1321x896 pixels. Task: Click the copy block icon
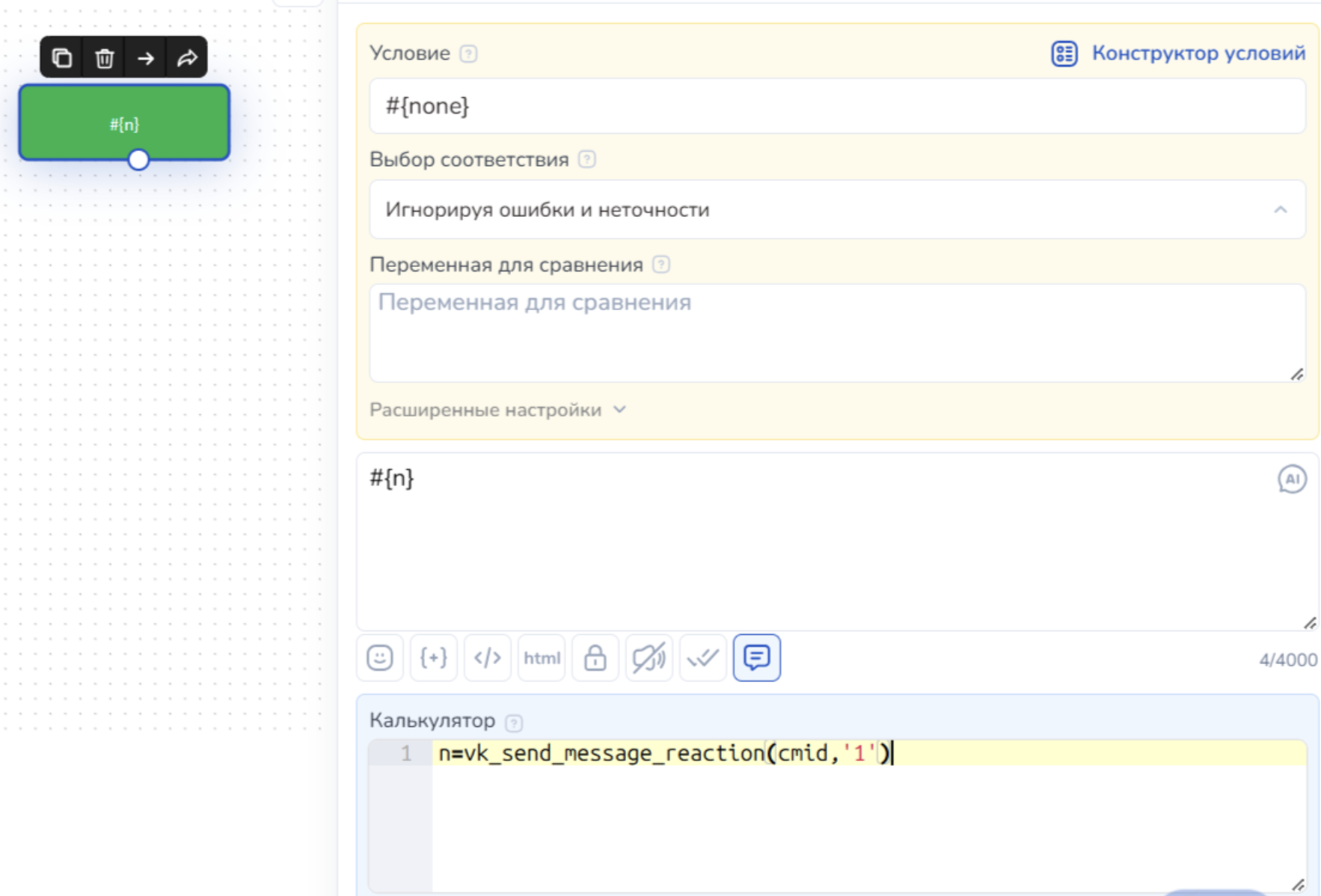(x=62, y=58)
